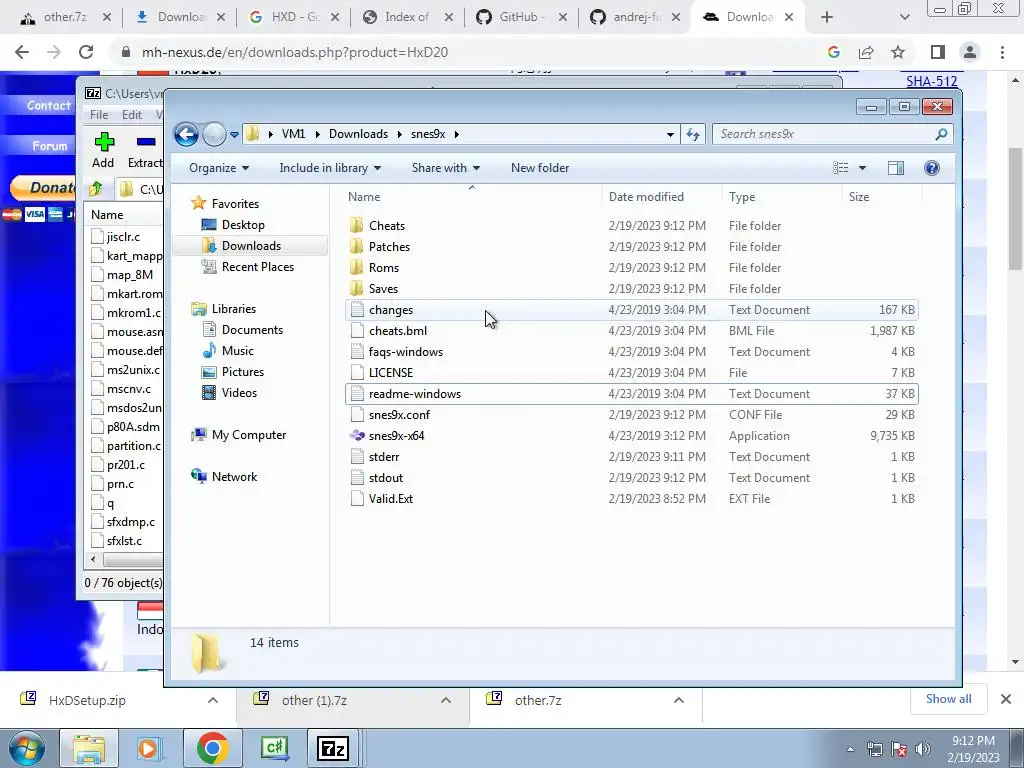Open the Organize dropdown menu
Viewport: 1024px width, 768px height.
(x=219, y=168)
